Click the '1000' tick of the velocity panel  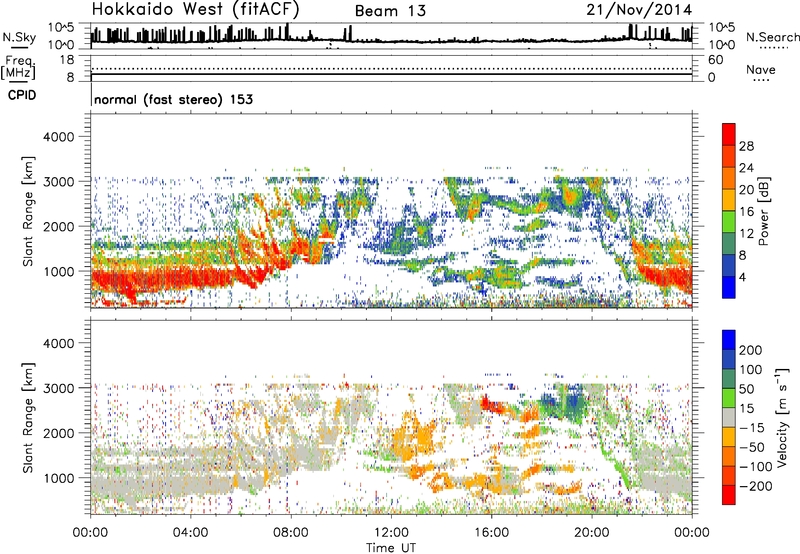pos(58,478)
